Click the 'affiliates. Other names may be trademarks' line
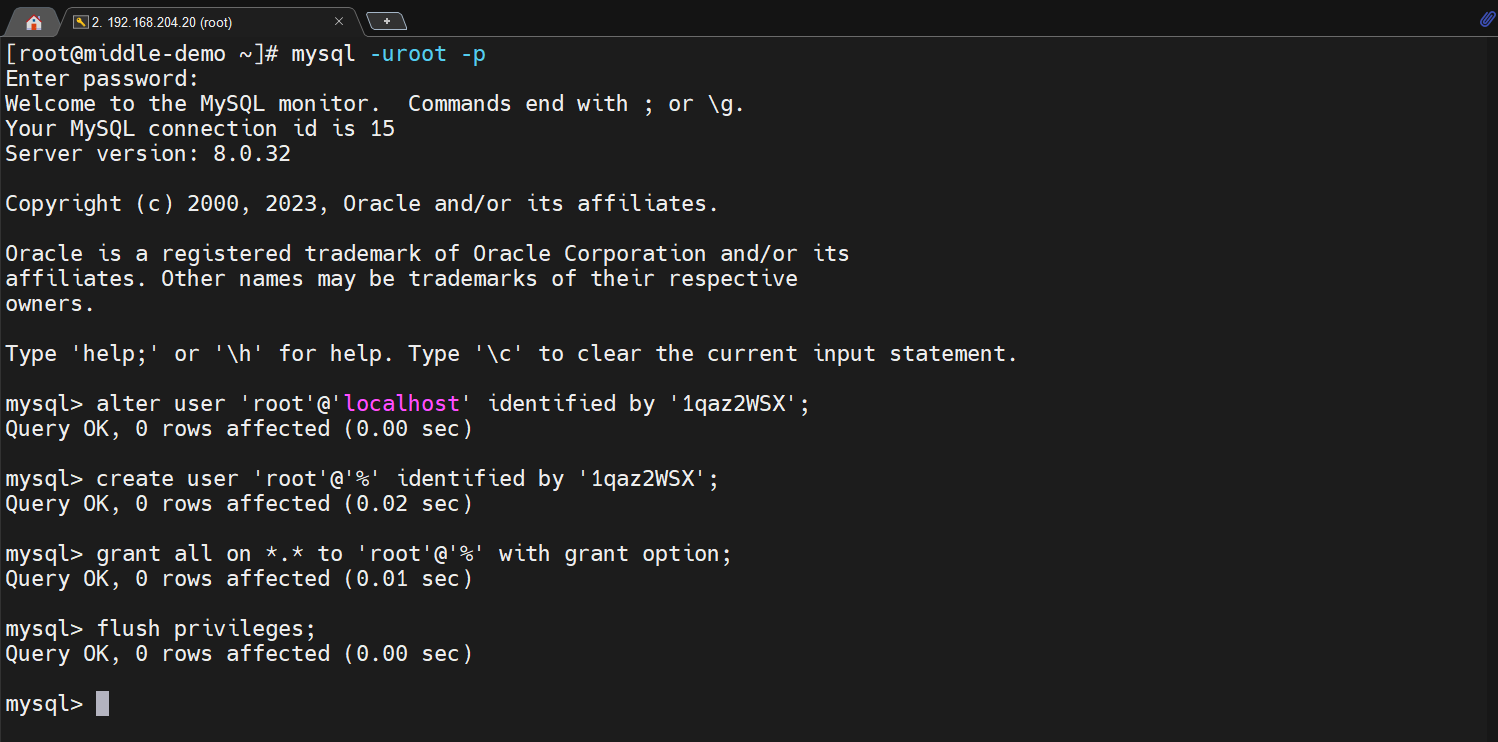 pos(401,279)
